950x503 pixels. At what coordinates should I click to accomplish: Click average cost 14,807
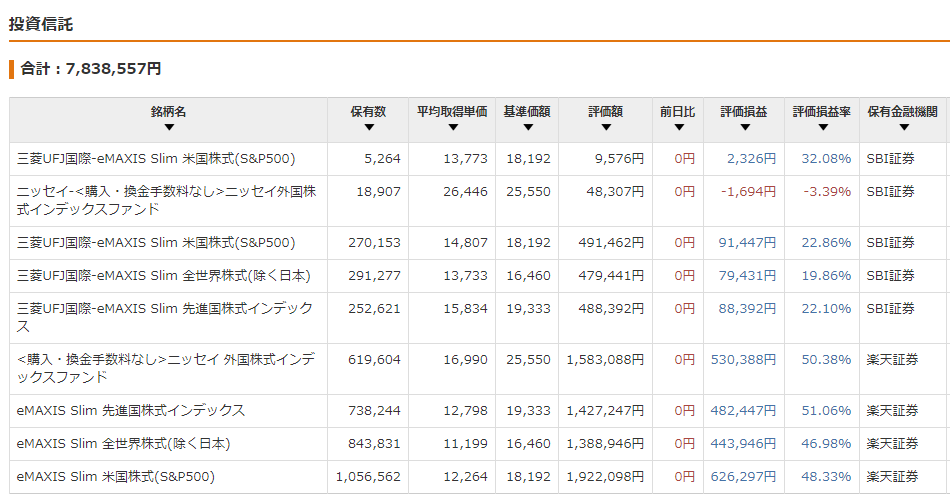(465, 243)
